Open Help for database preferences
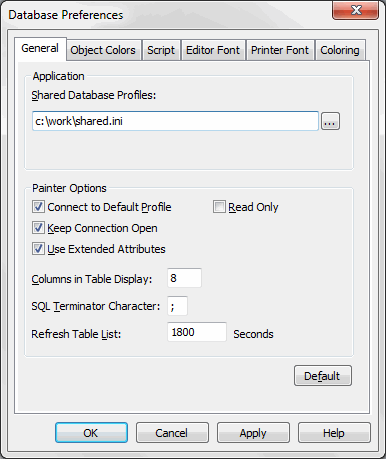 point(334,433)
